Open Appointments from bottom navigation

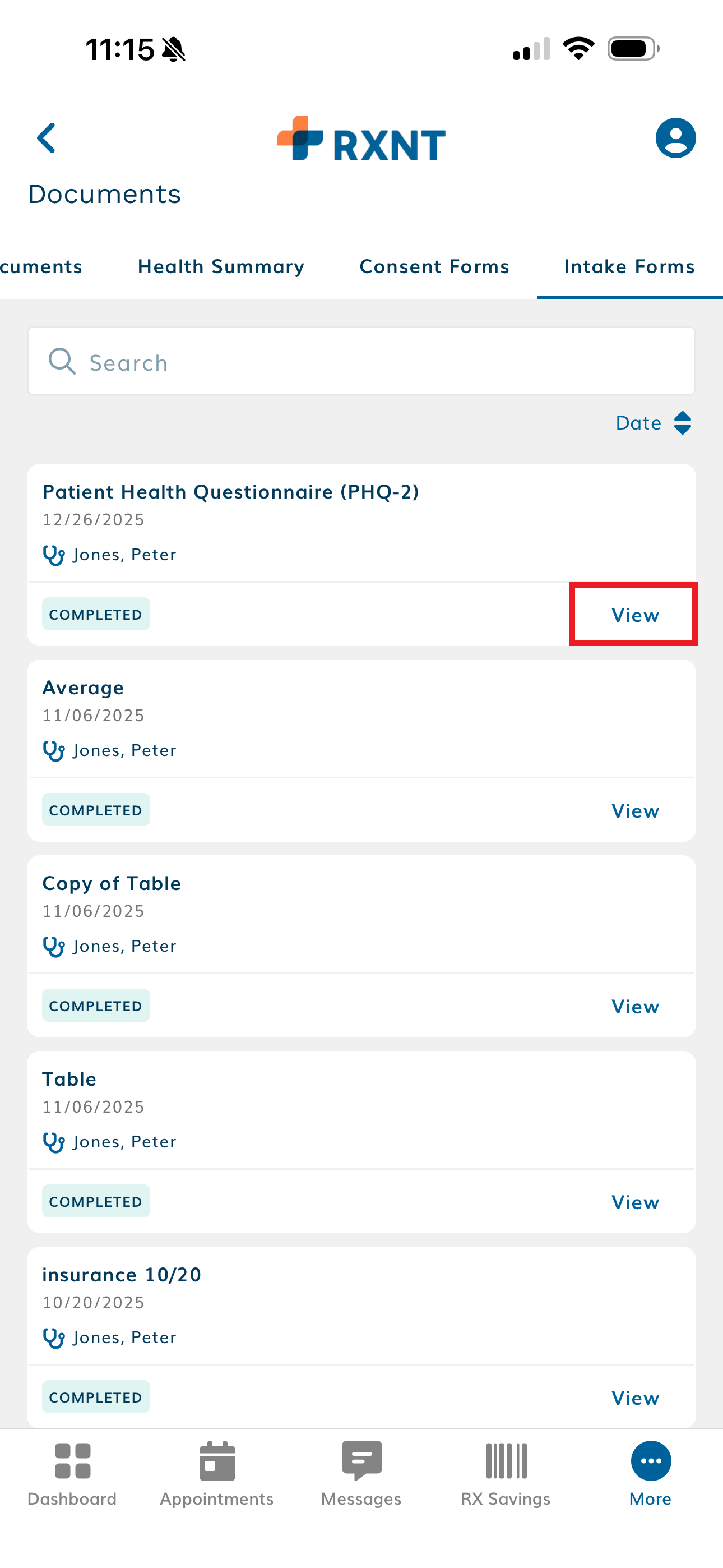point(217,1461)
